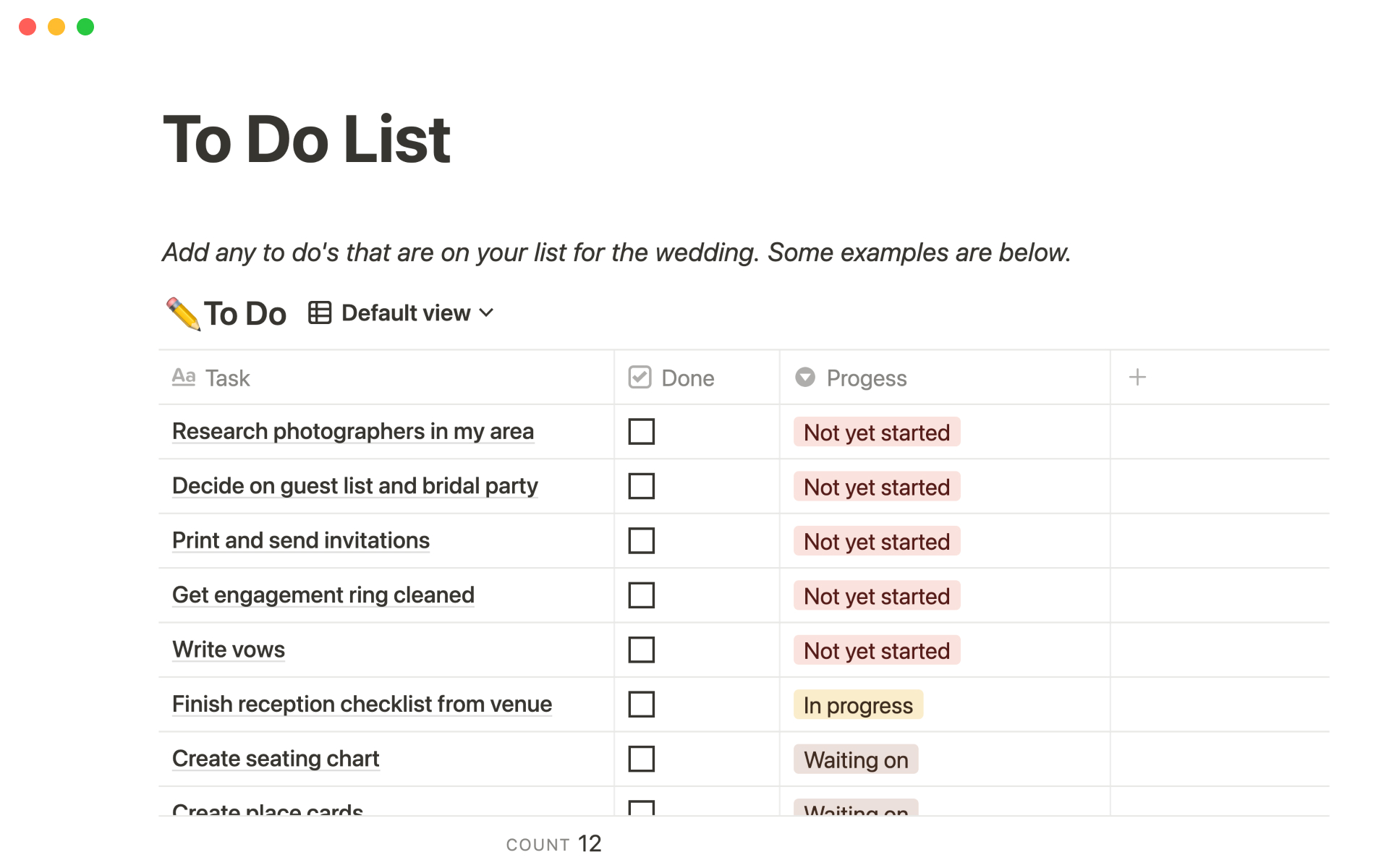Expand the Waiting on status for Create seating chart
1389x868 pixels.
click(x=854, y=759)
